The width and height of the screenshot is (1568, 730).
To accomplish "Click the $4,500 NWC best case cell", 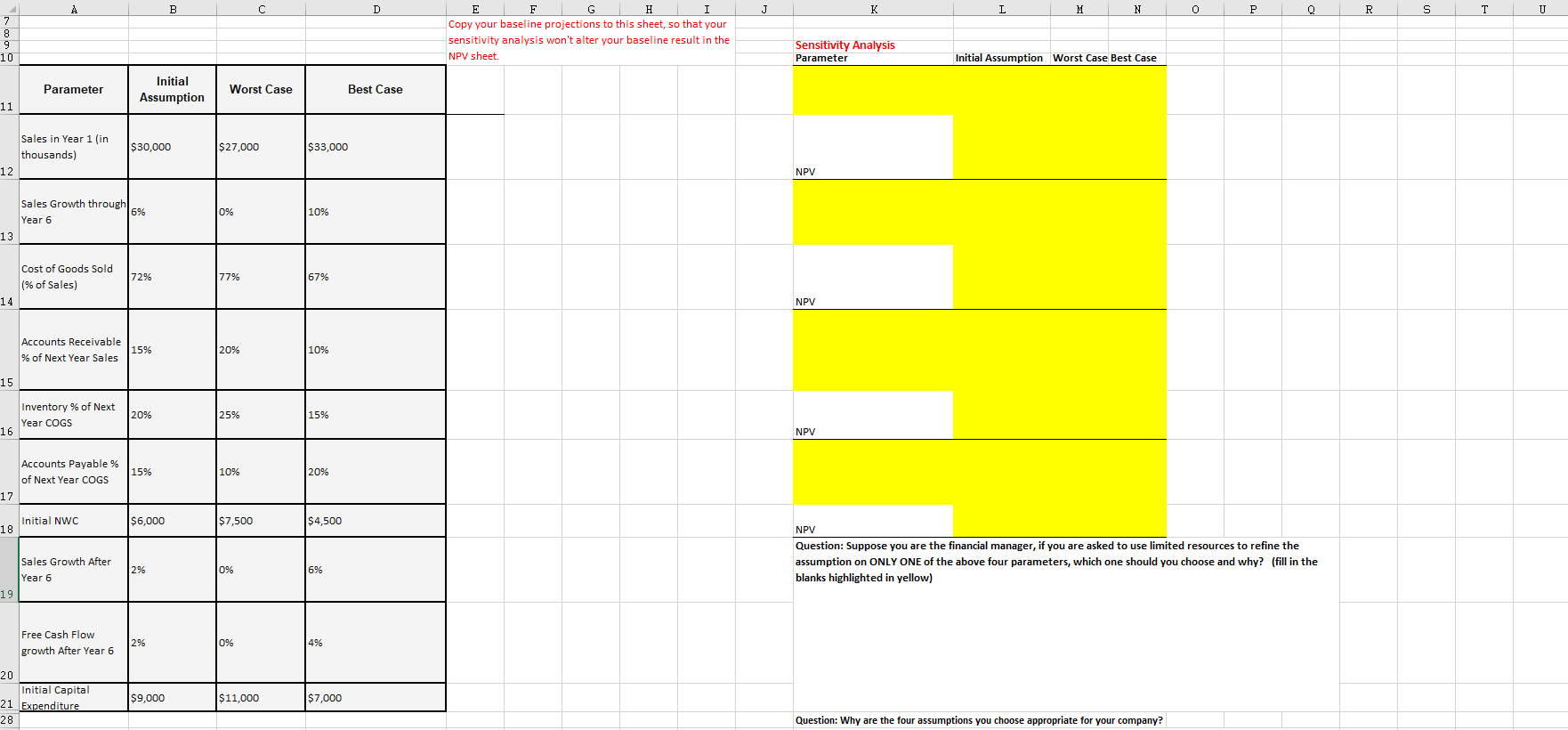I will (x=376, y=521).
